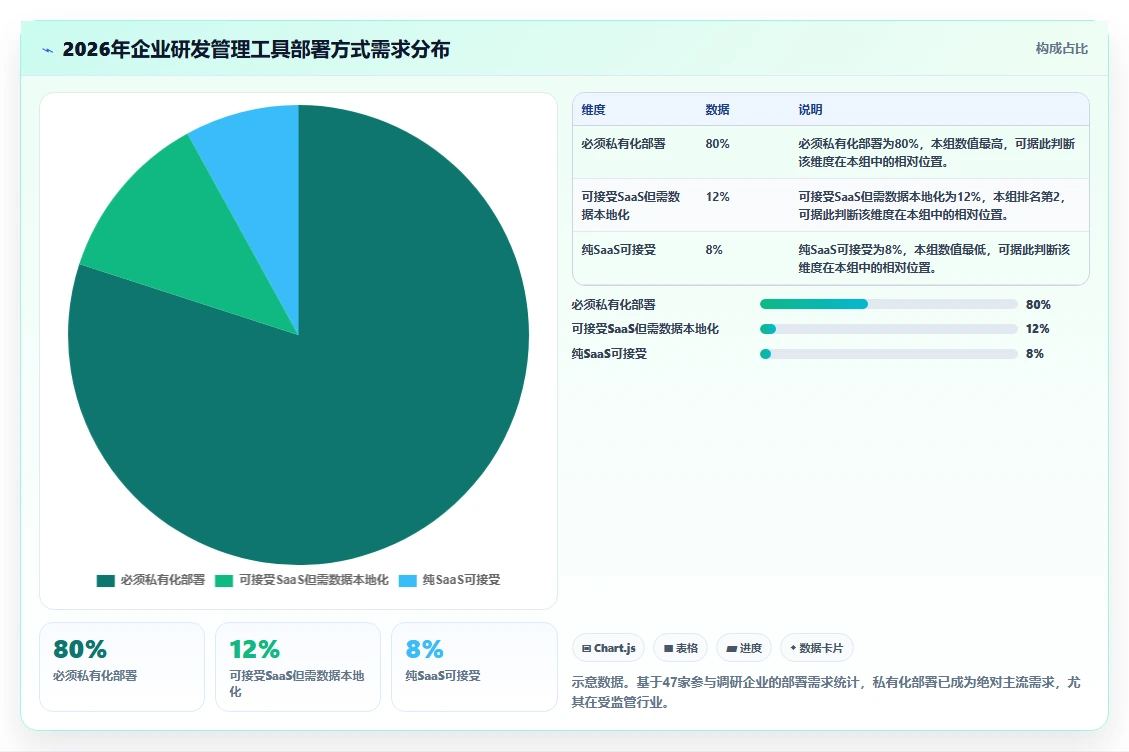Click the 说明 column header
The height and width of the screenshot is (752, 1129).
pos(810,109)
